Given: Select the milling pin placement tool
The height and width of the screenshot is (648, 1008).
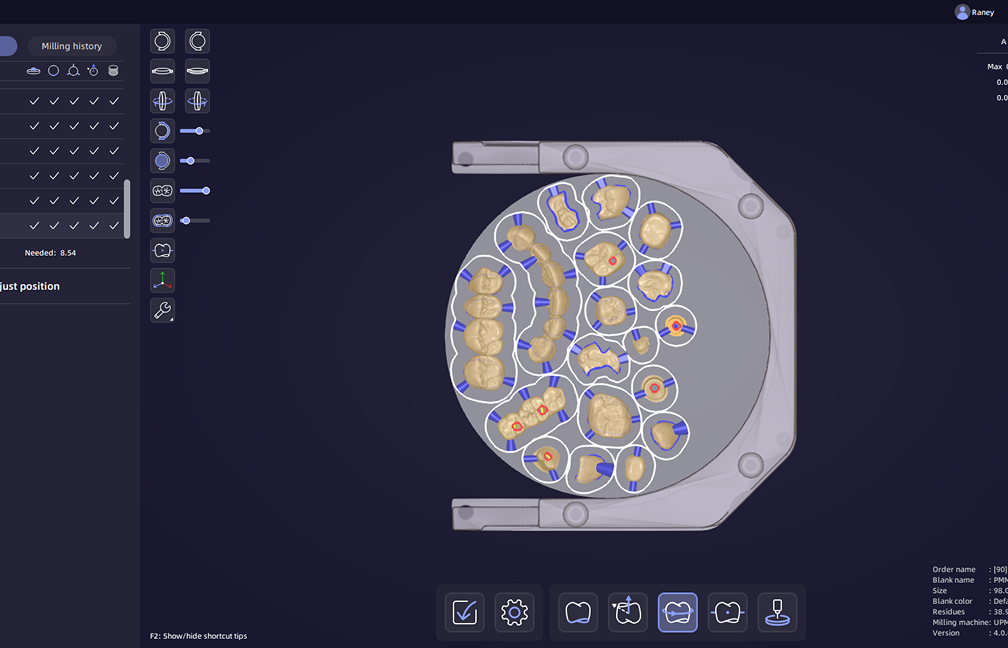Looking at the screenshot, I should [778, 611].
